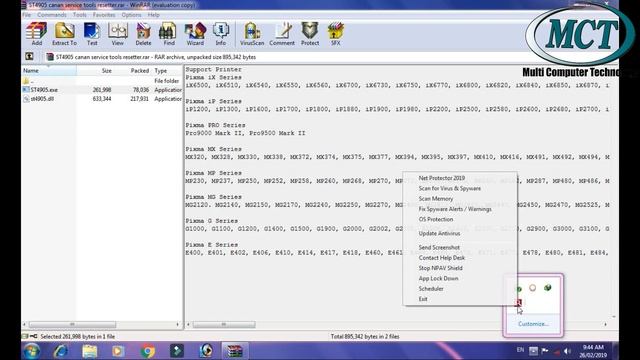Open Internet Explorer from taskbar
Viewport: 640px width, 360px height.
point(61,351)
